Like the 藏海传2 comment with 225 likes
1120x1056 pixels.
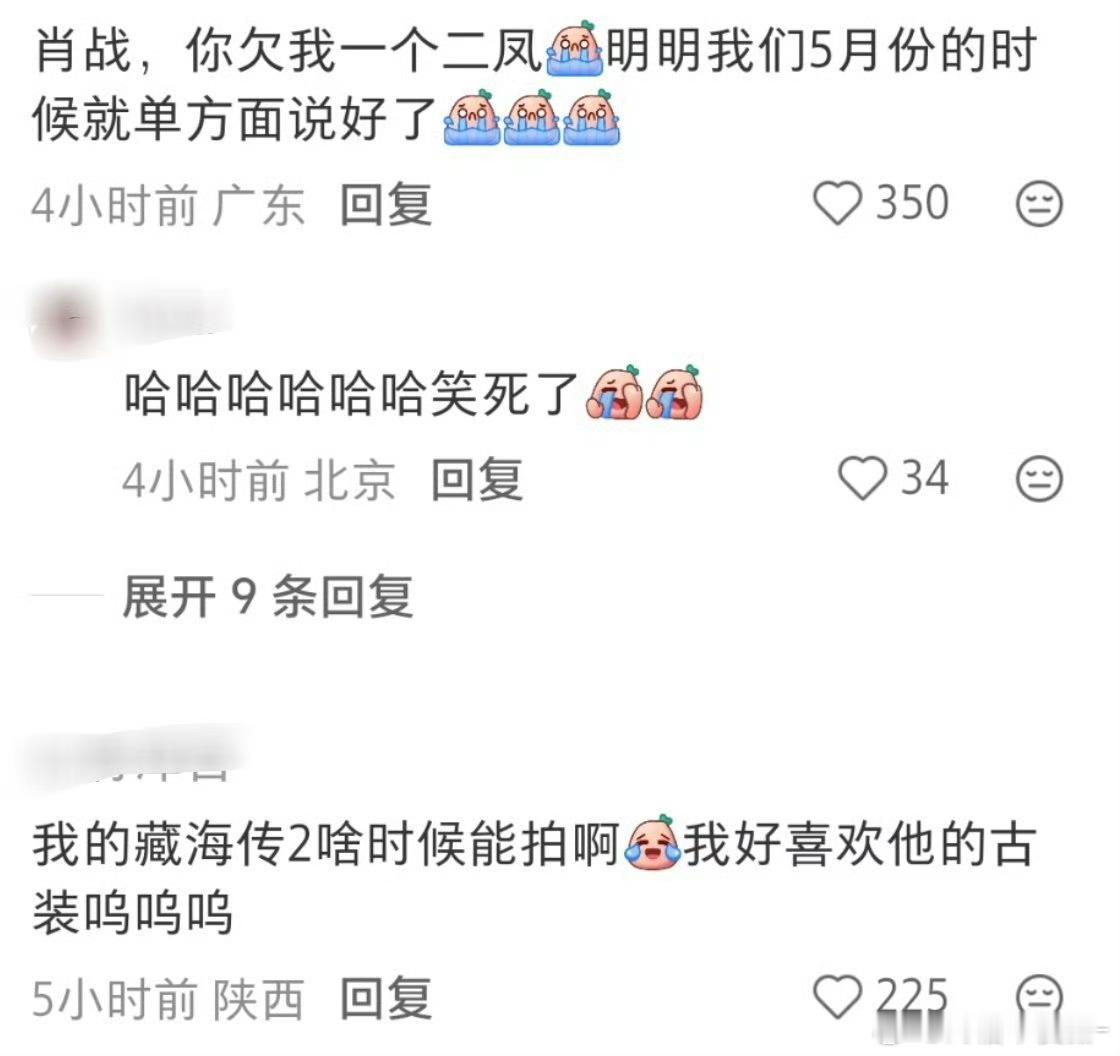click(881, 997)
